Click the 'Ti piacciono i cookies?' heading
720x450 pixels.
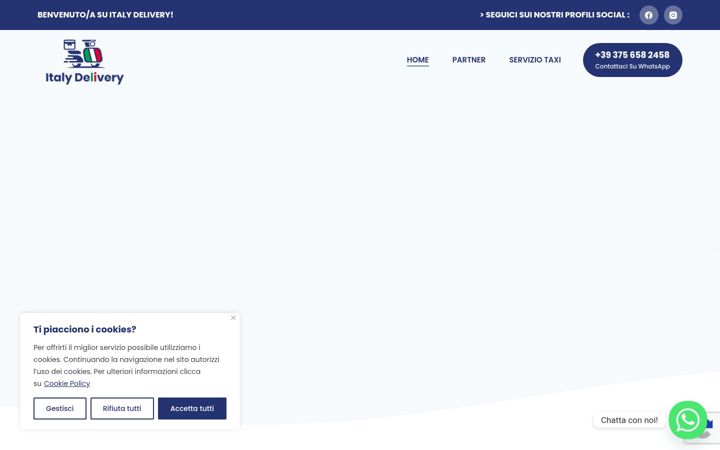(x=85, y=329)
